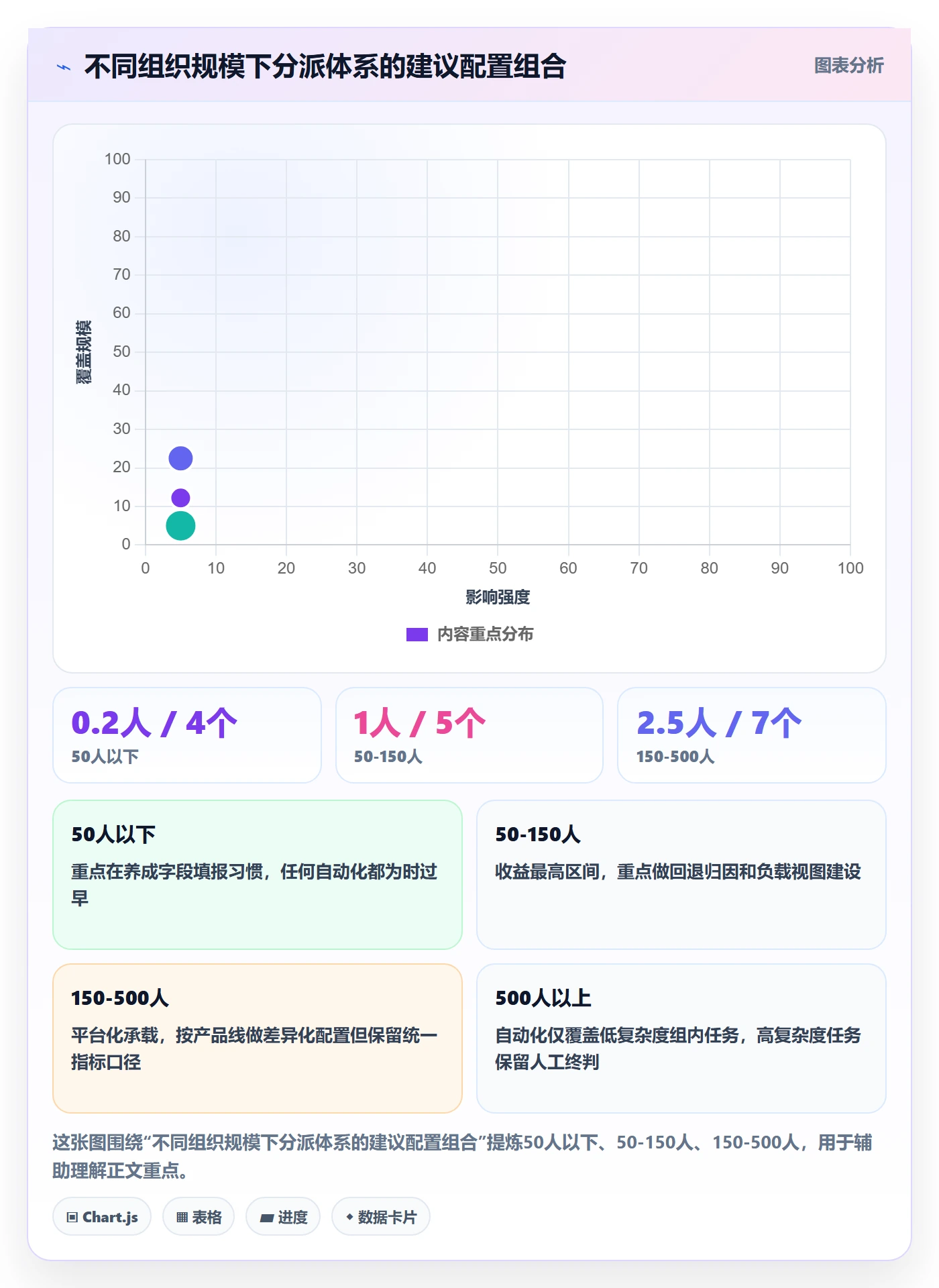Viewport: 939px width, 1288px height.
Task: Click the 影响强度 x-axis title
Action: pos(498,597)
